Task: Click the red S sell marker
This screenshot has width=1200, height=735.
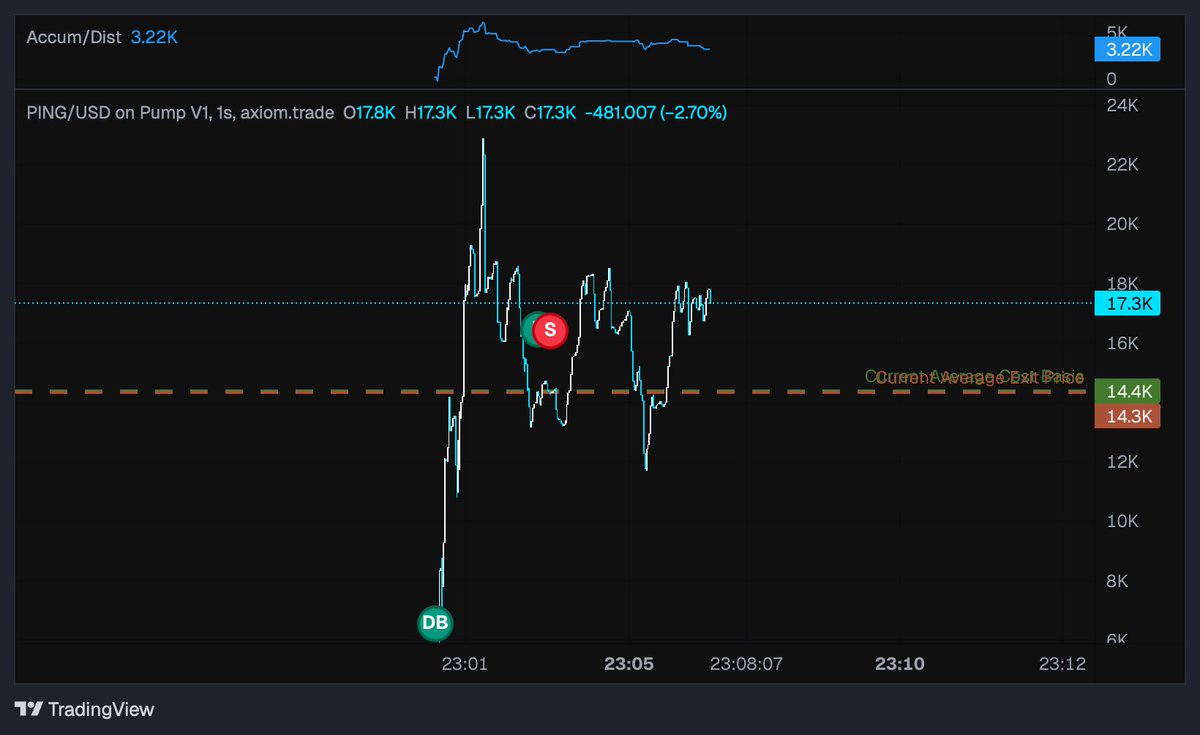Action: click(x=549, y=330)
